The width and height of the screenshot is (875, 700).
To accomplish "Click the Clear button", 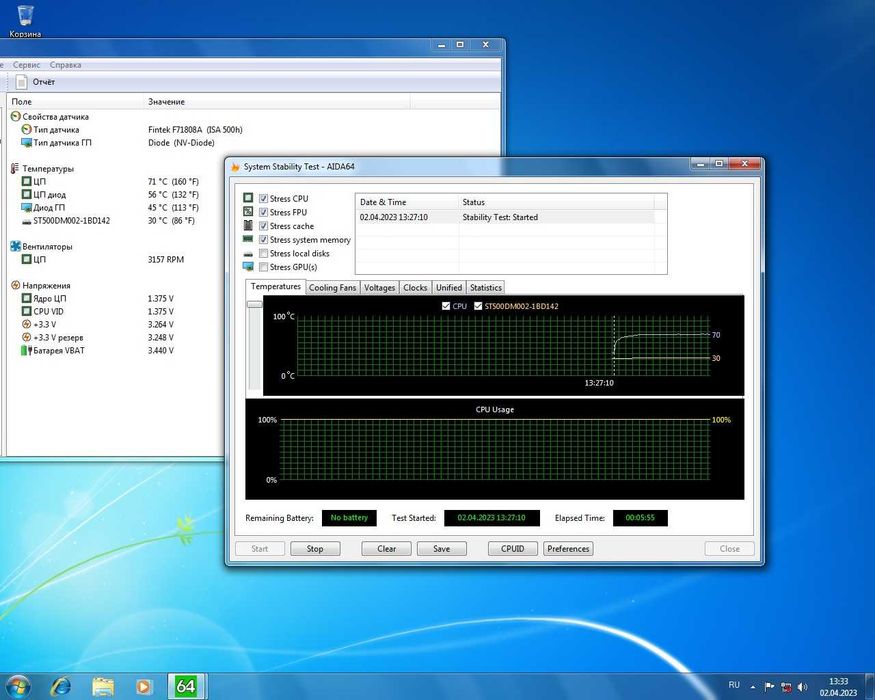I will point(386,549).
